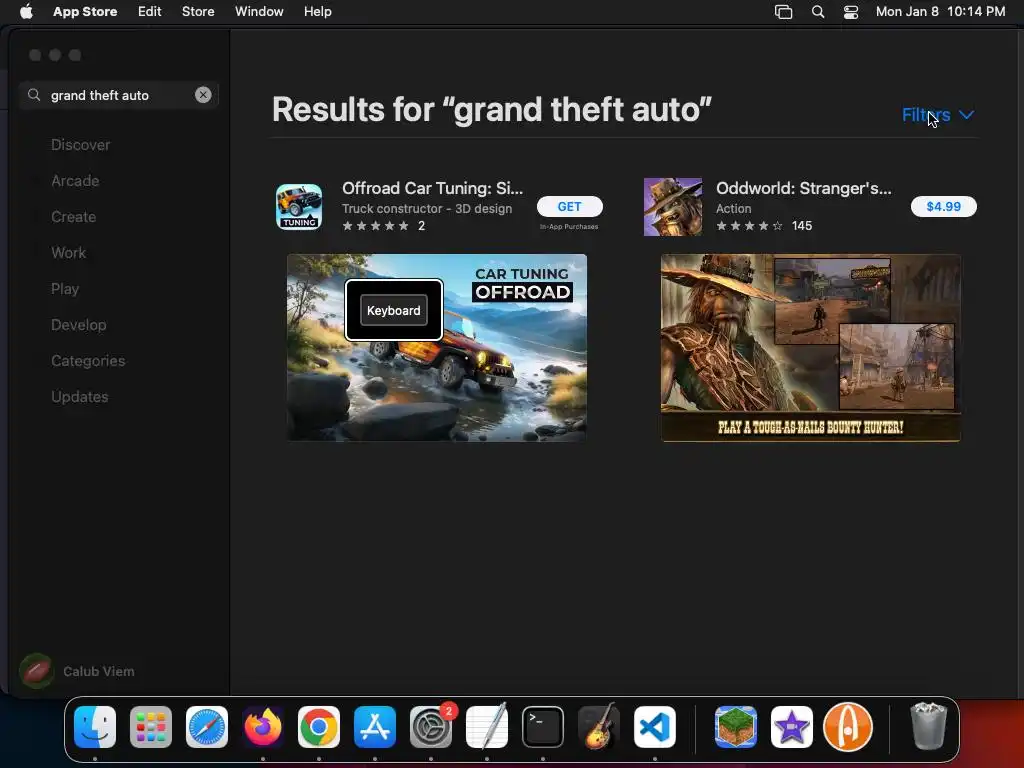Open the Store menu
The image size is (1024, 768).
[198, 11]
